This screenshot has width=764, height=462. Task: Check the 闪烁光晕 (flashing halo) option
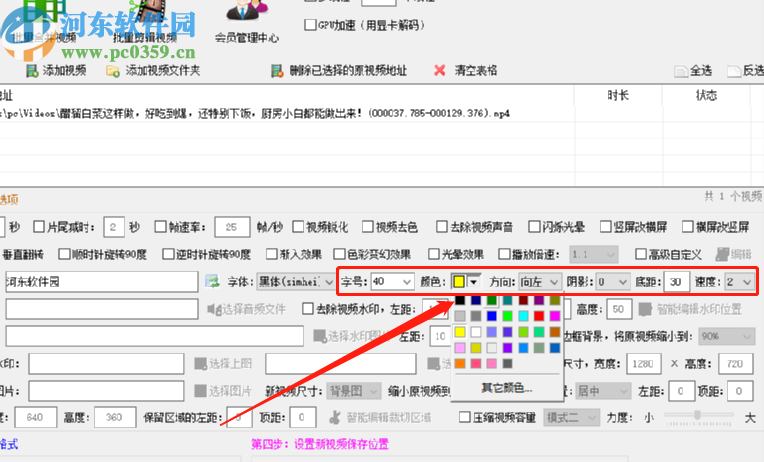(x=535, y=227)
